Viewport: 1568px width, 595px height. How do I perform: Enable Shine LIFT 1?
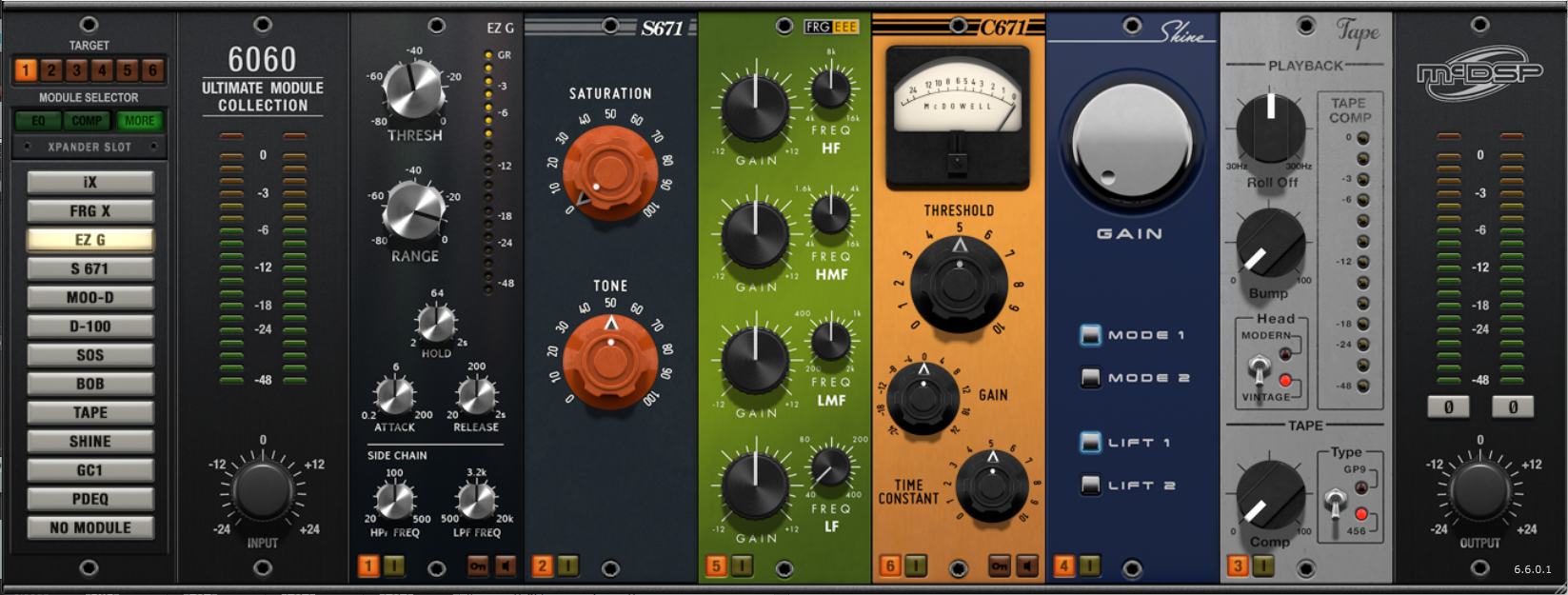[1090, 443]
